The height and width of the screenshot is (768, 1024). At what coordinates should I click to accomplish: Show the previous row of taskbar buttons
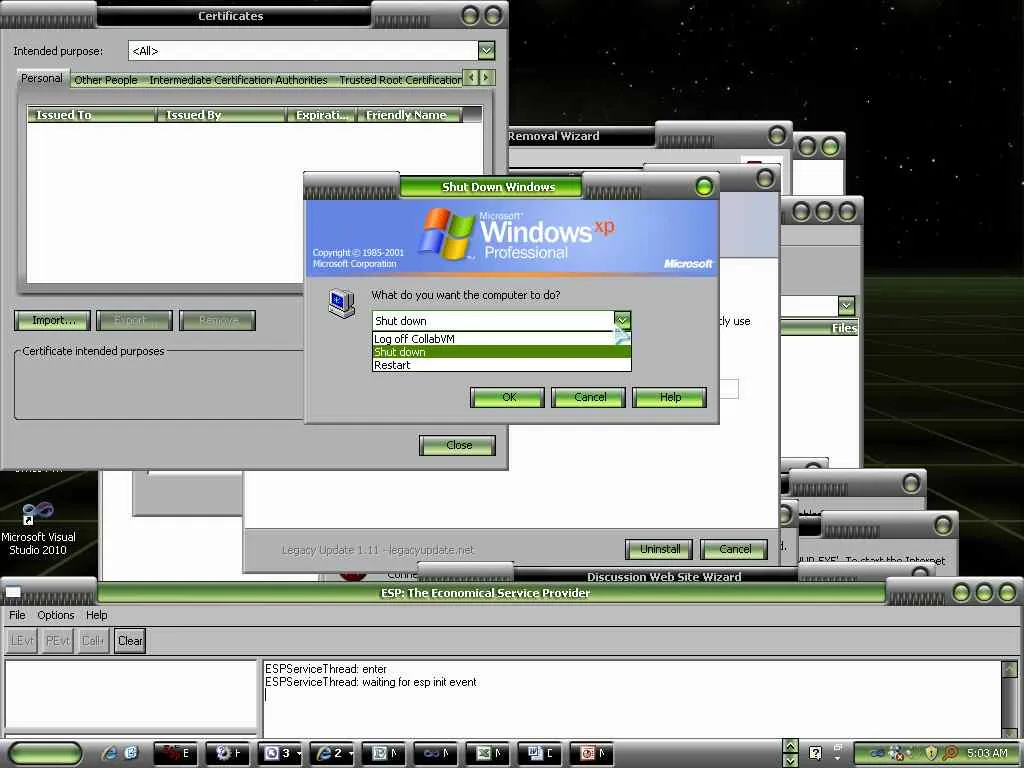pos(790,746)
